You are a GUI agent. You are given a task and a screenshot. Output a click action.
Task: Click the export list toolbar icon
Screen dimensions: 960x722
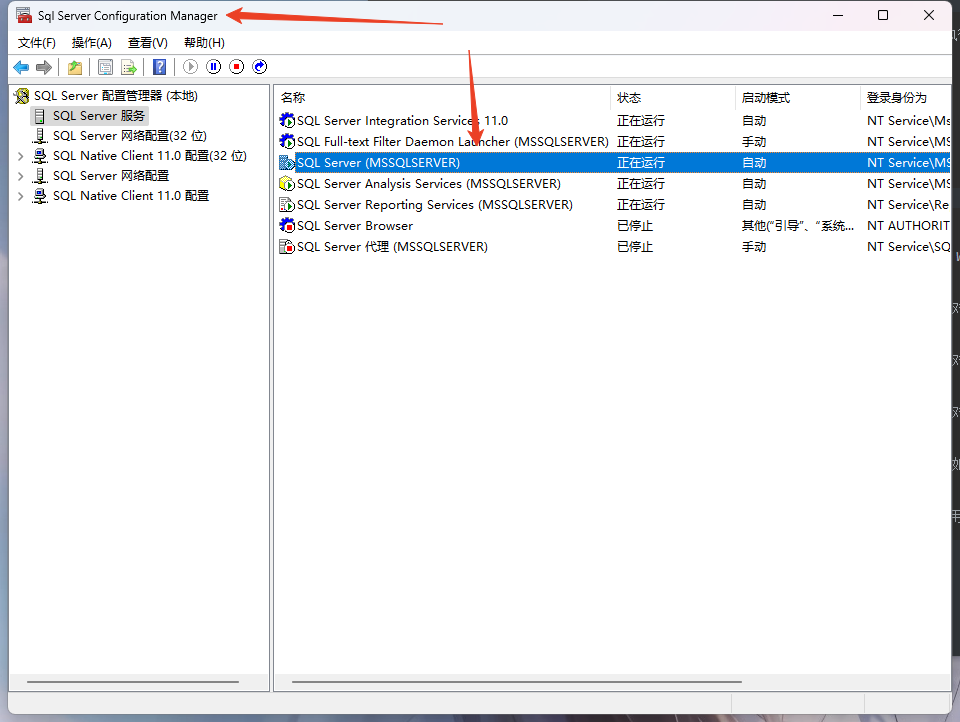[x=129, y=66]
